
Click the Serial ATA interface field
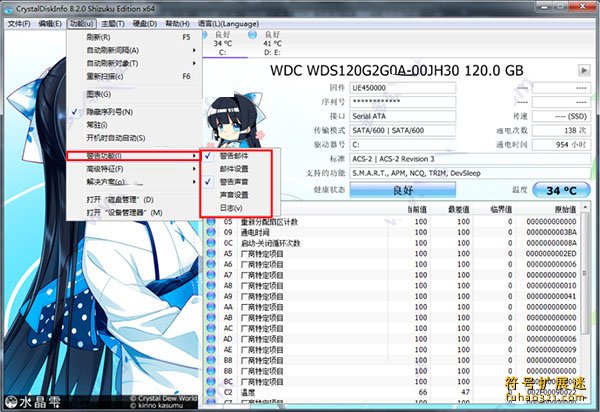(x=403, y=116)
